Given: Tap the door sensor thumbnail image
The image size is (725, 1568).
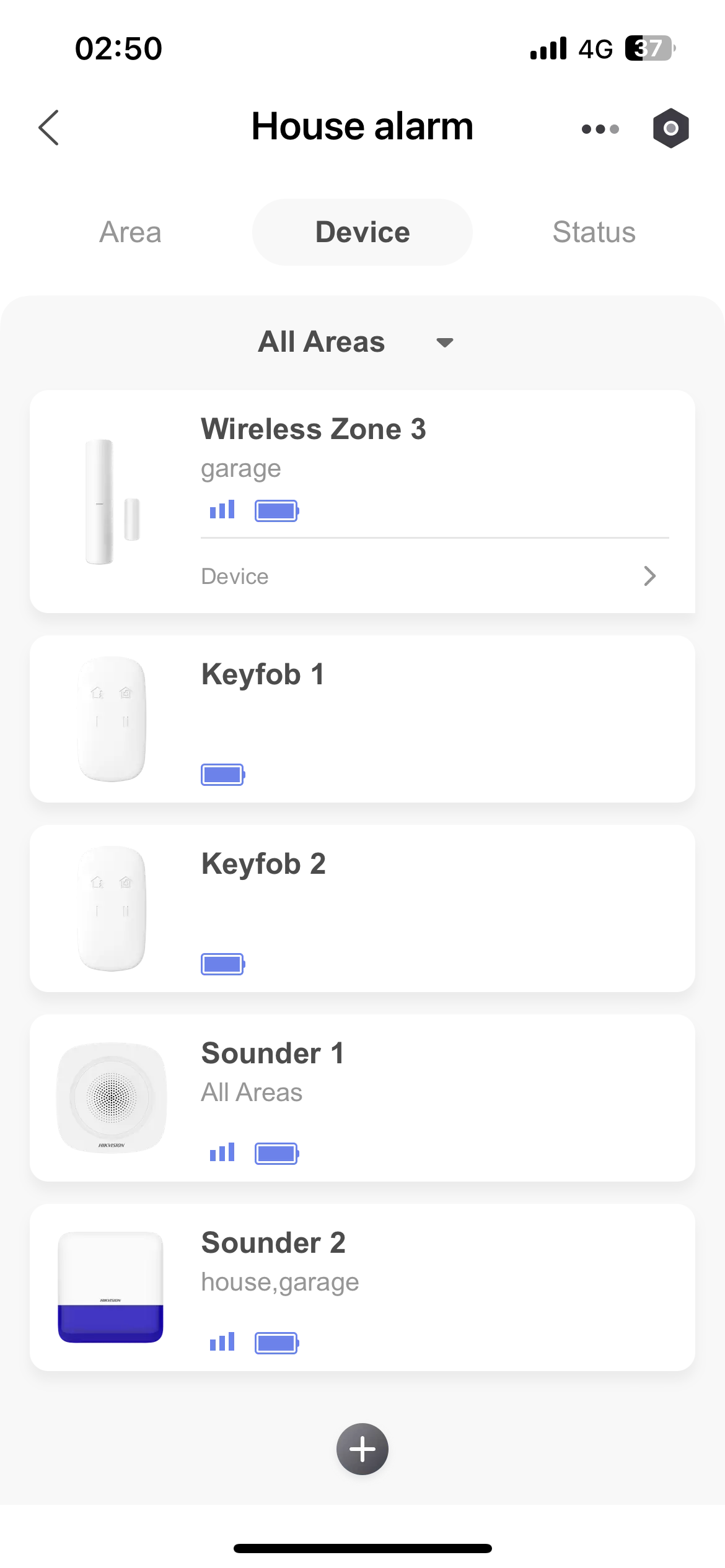Looking at the screenshot, I should pyautogui.click(x=112, y=502).
